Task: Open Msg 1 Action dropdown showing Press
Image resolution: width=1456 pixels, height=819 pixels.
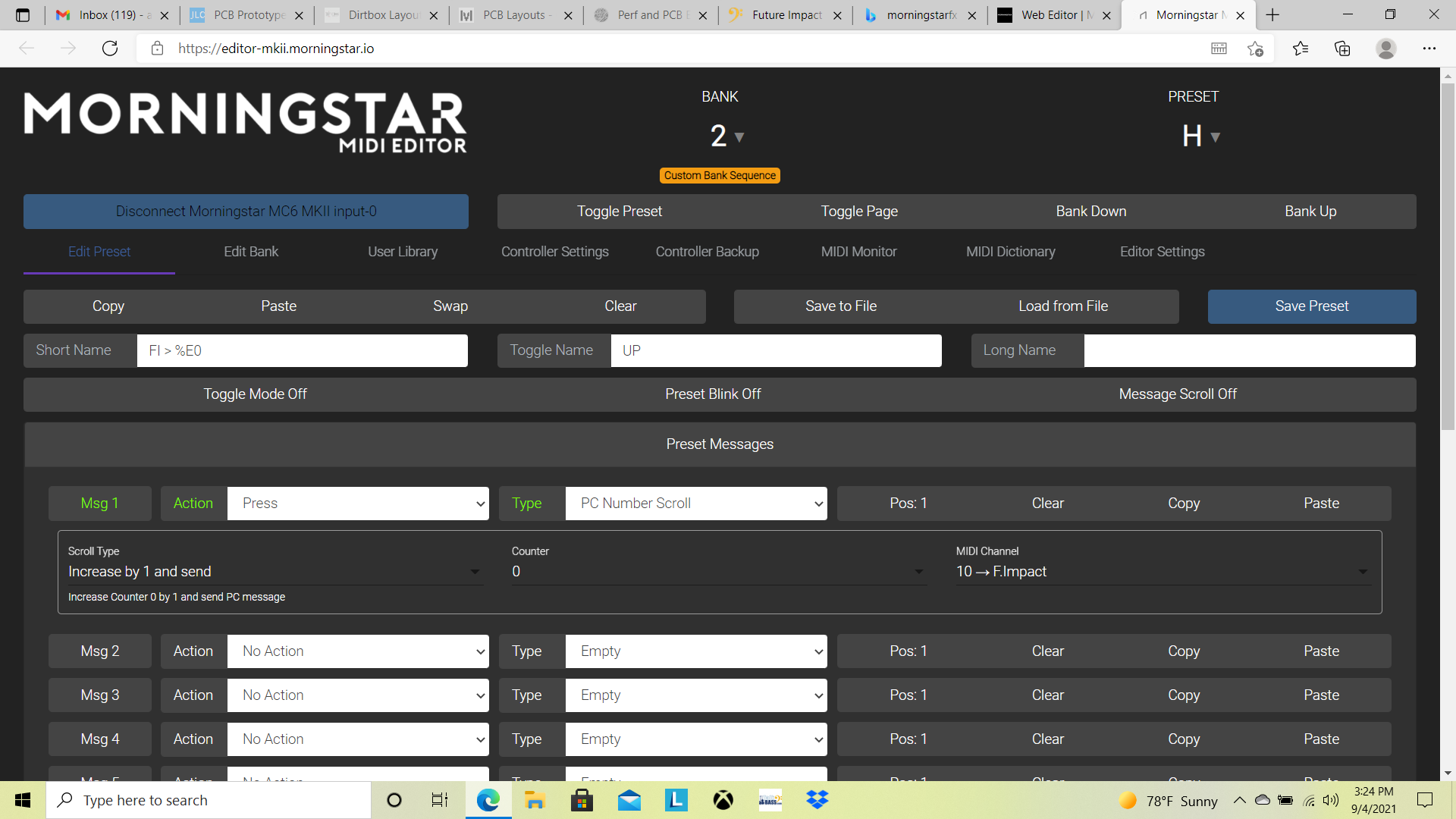Action: pyautogui.click(x=358, y=504)
